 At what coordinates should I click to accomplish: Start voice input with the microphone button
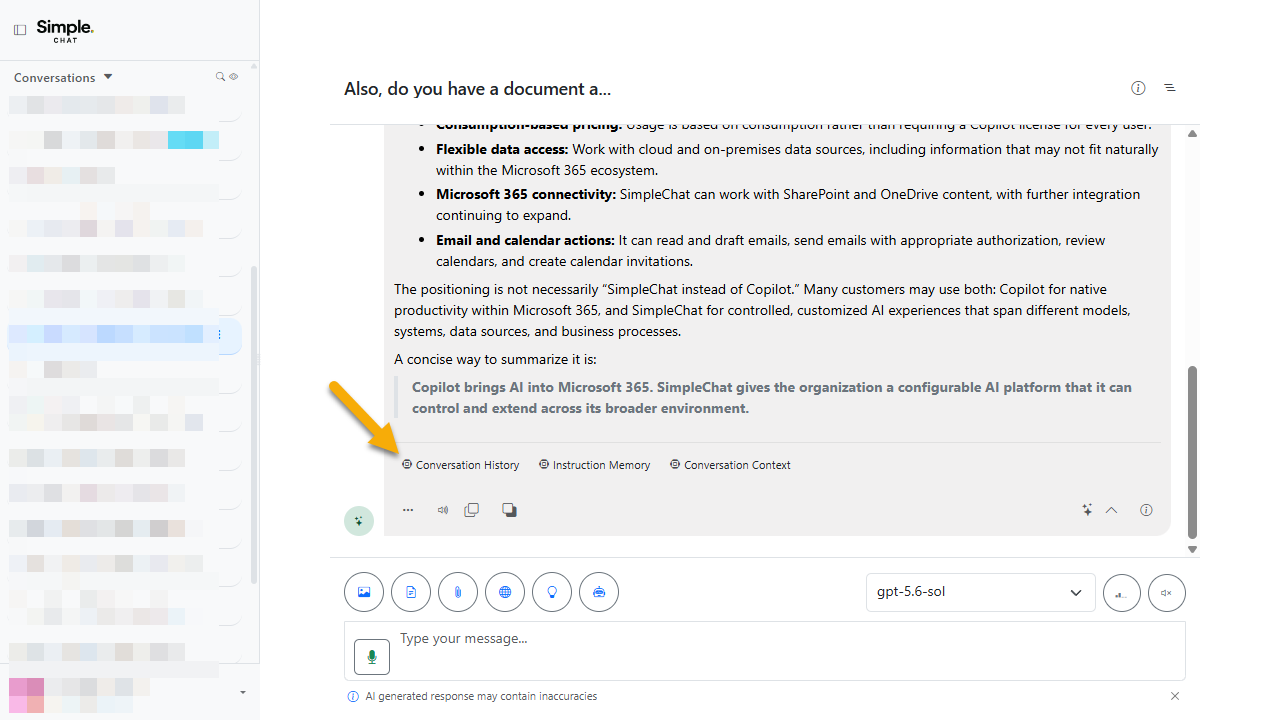click(x=372, y=657)
